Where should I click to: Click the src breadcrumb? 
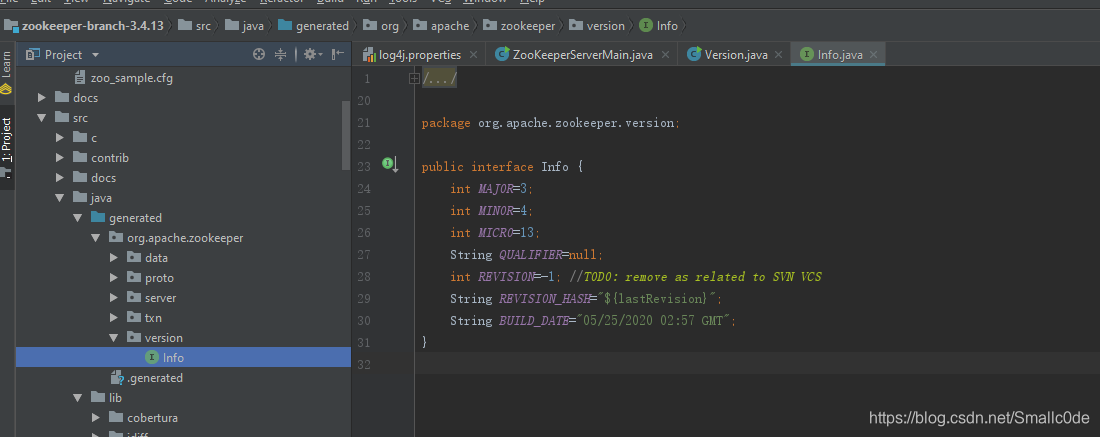[194, 26]
